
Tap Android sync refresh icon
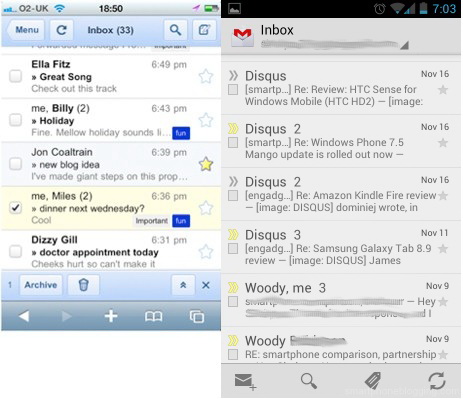[437, 381]
